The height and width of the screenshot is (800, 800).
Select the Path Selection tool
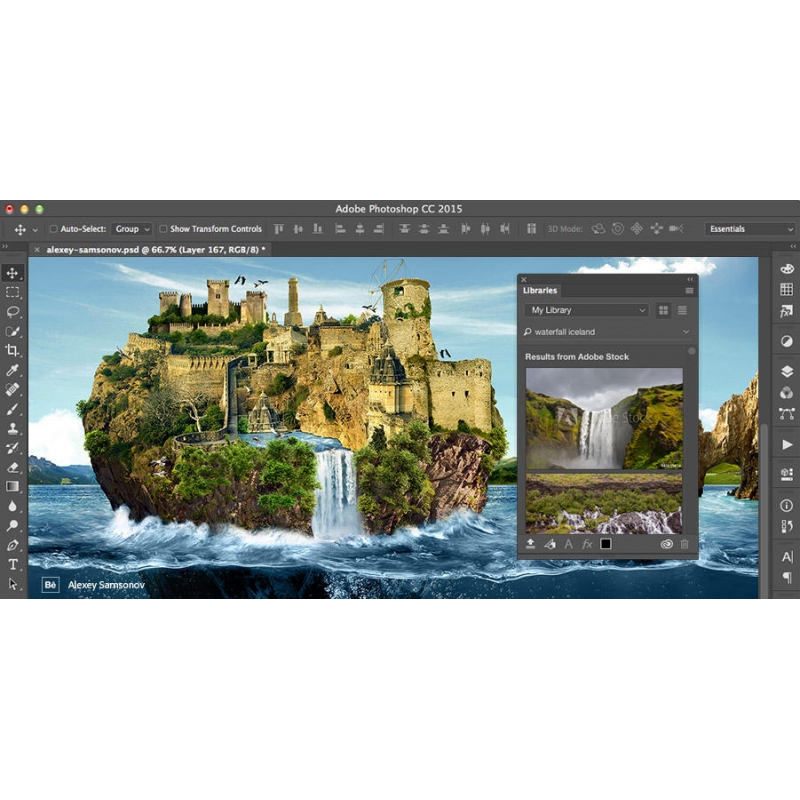pos(13,584)
